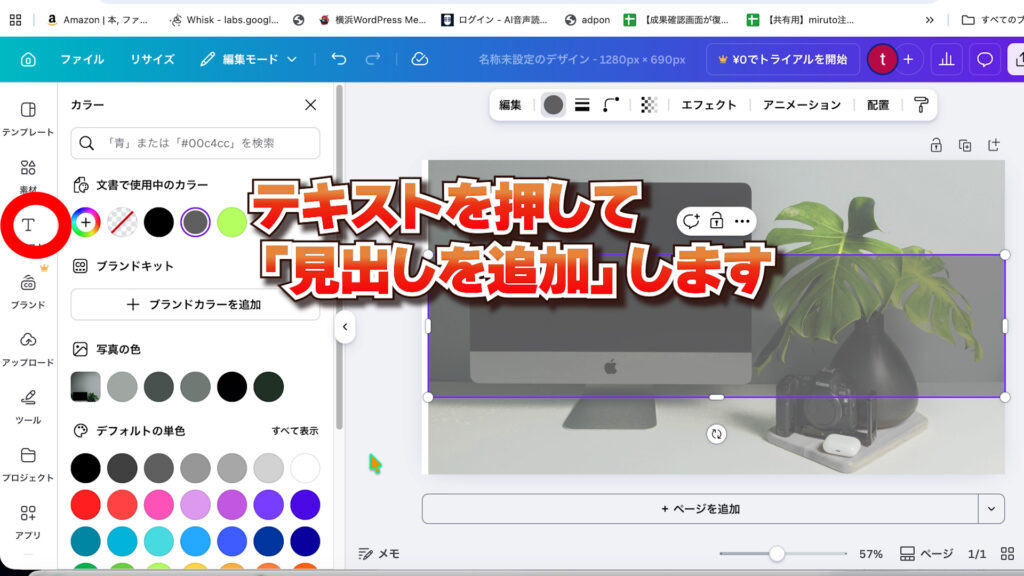Click the analytics bar chart icon

[944, 59]
